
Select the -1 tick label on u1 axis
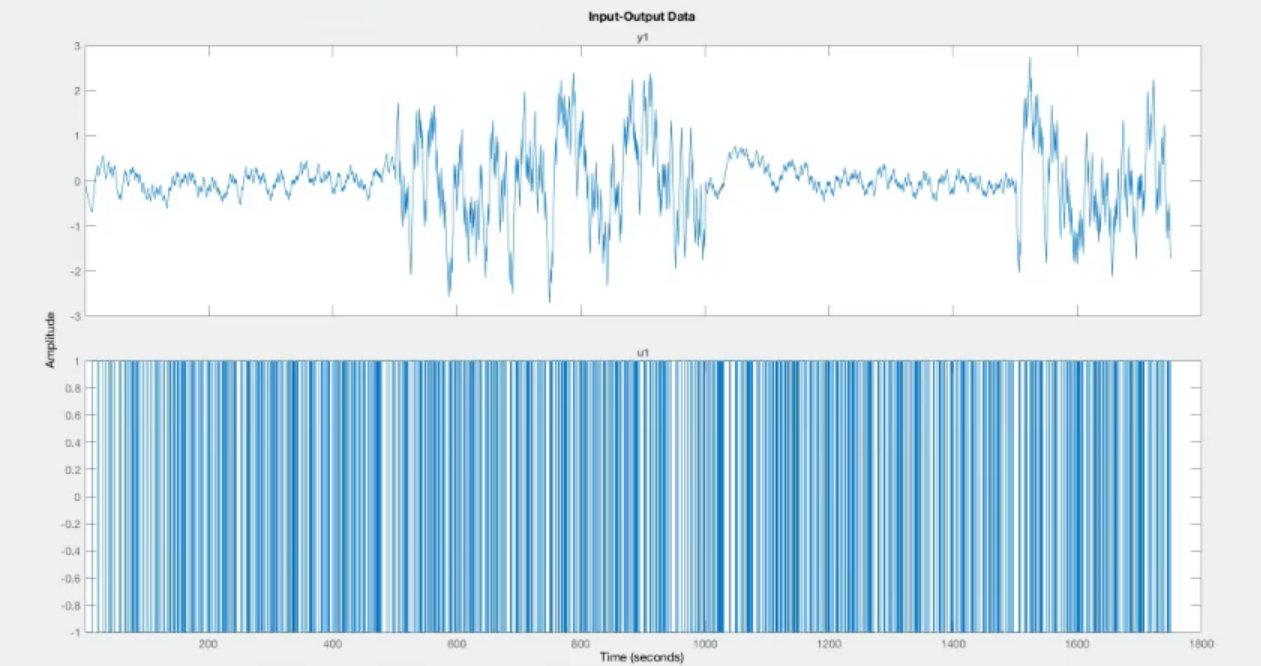75,632
